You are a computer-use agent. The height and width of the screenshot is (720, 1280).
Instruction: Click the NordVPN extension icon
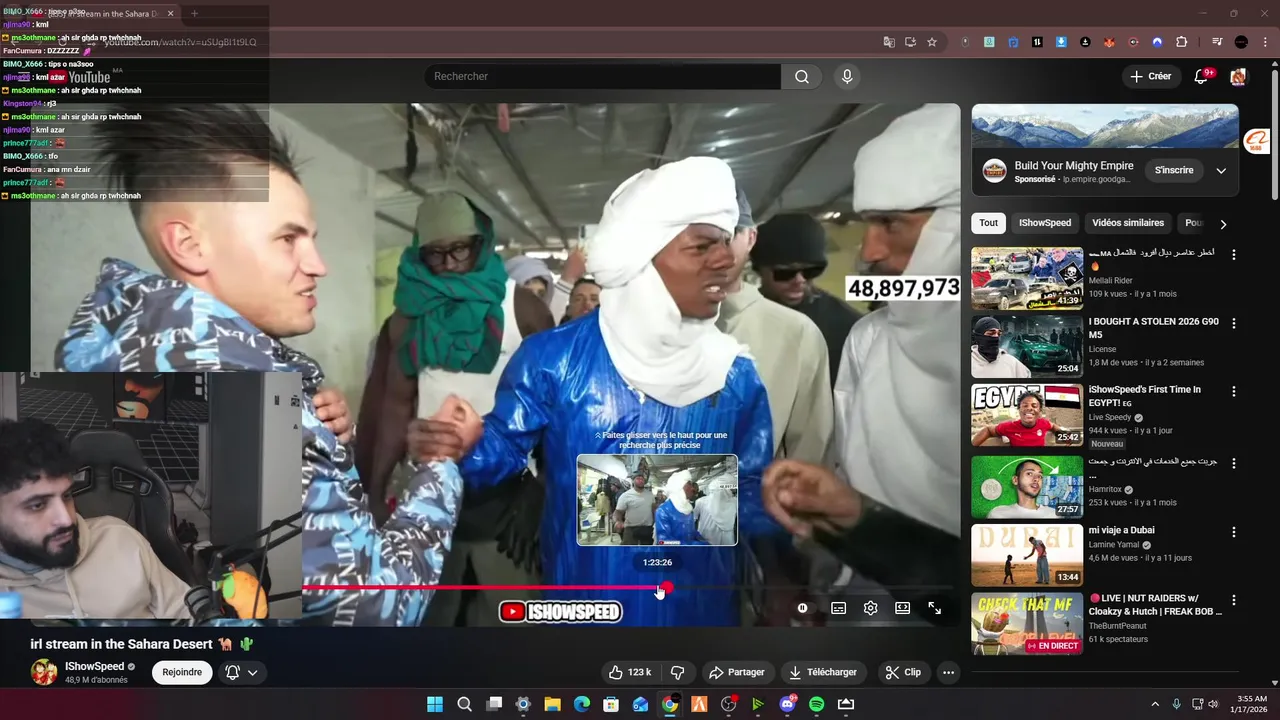click(x=1157, y=42)
